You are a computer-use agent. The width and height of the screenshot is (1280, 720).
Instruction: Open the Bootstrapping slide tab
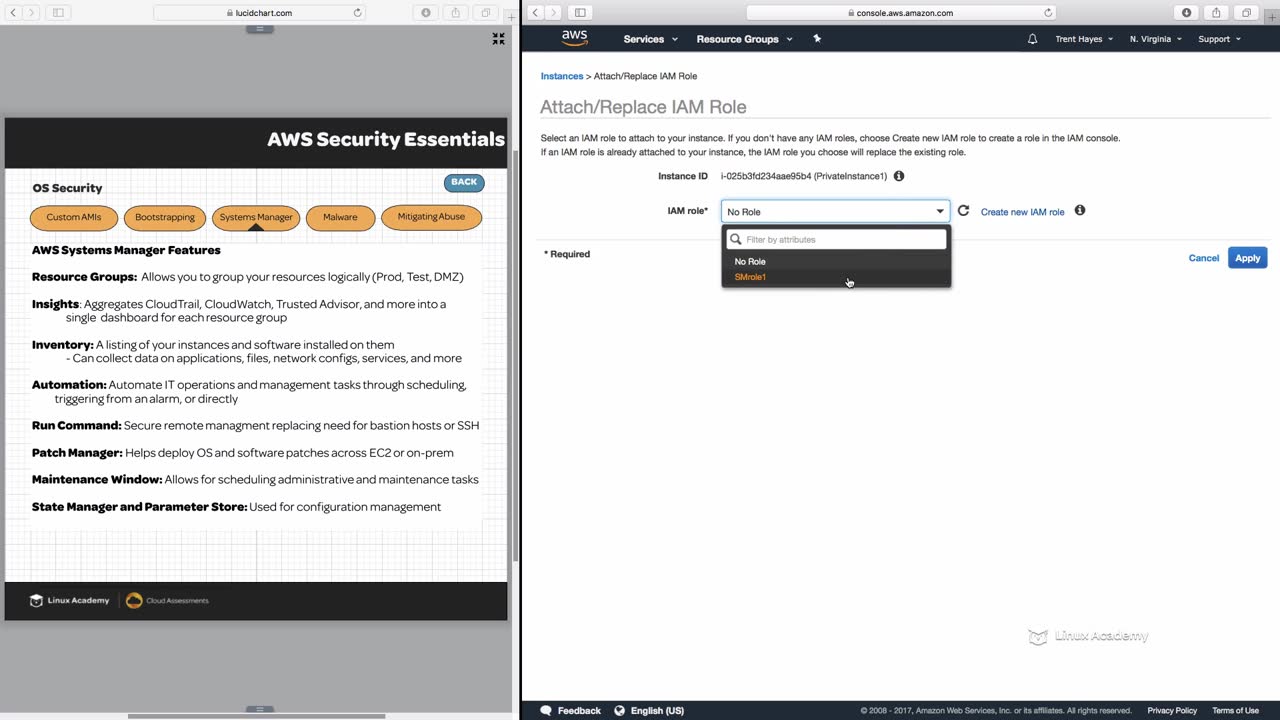click(165, 217)
